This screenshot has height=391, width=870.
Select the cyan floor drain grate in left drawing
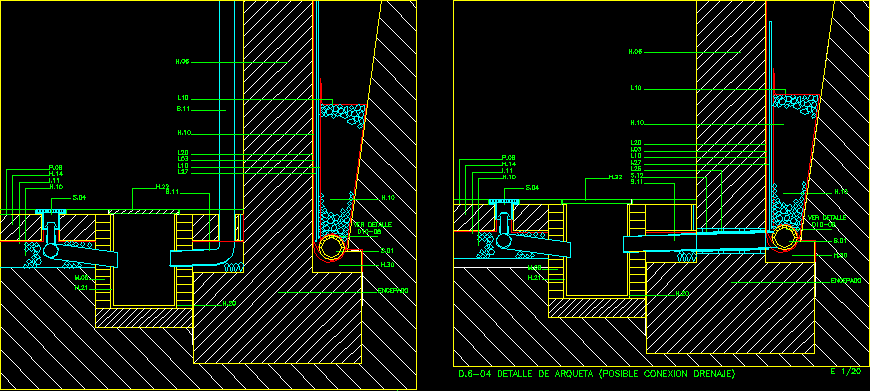51,211
